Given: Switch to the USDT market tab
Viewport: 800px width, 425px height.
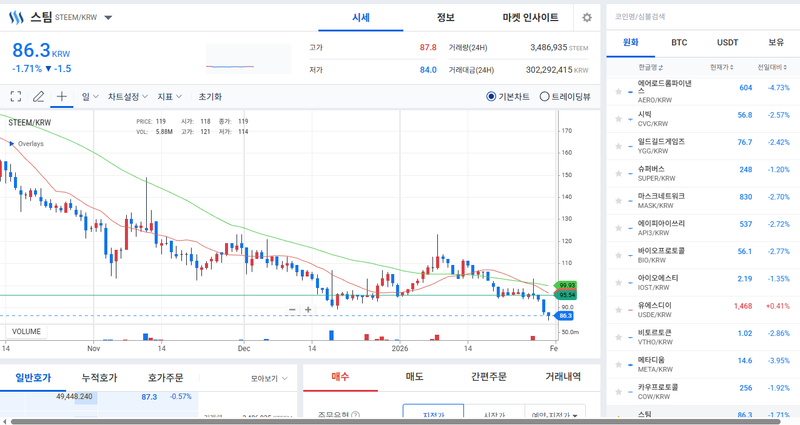Looking at the screenshot, I should coord(727,43).
